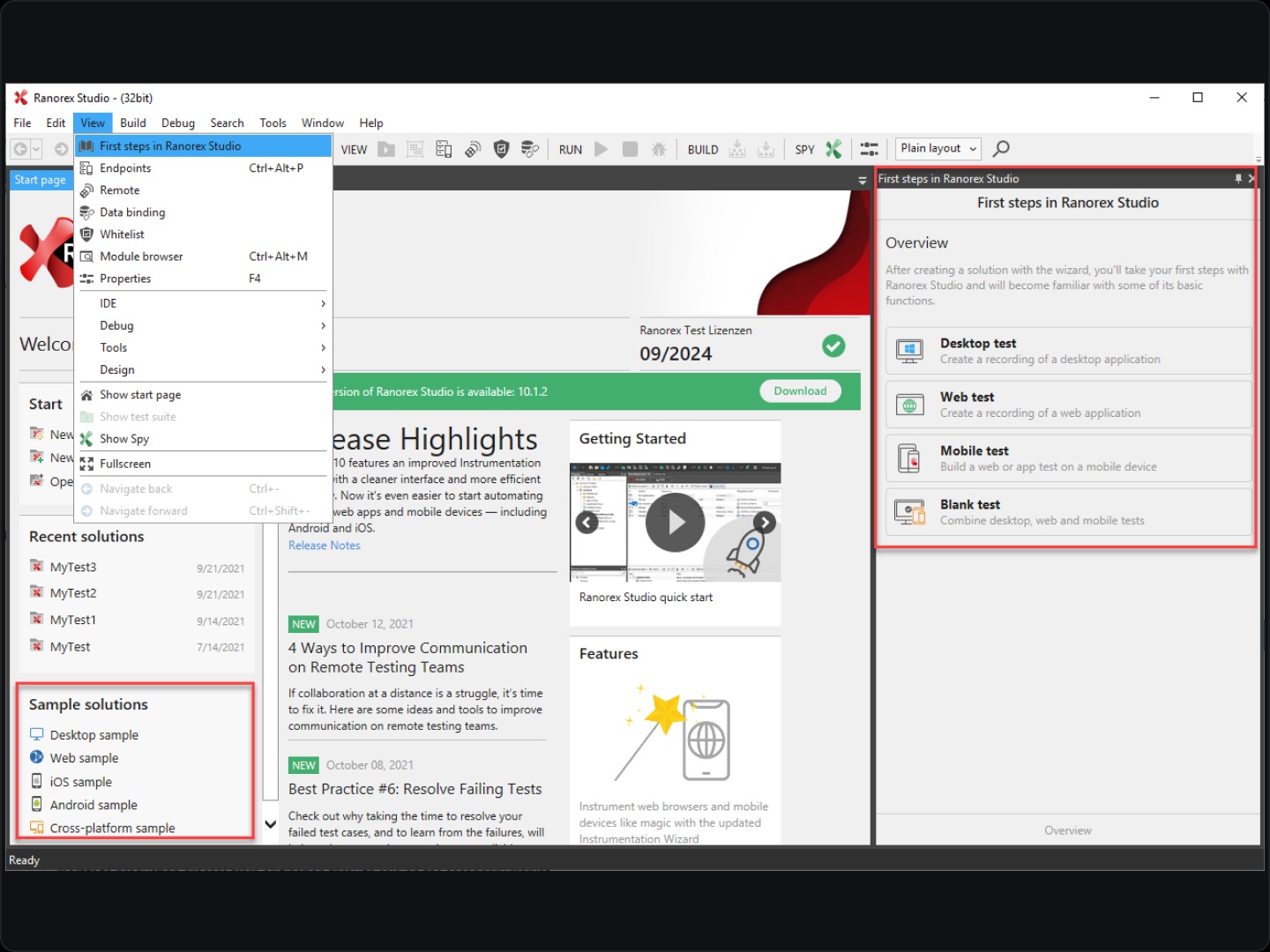
Task: Open the File menu
Action: pyautogui.click(x=22, y=123)
